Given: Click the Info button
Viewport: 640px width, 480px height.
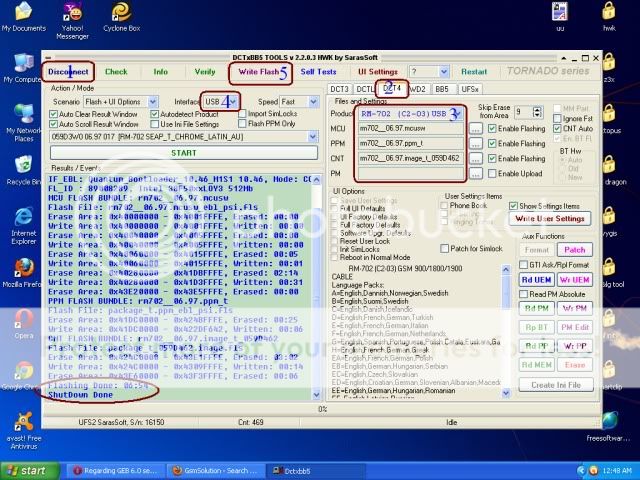Looking at the screenshot, I should pos(160,72).
